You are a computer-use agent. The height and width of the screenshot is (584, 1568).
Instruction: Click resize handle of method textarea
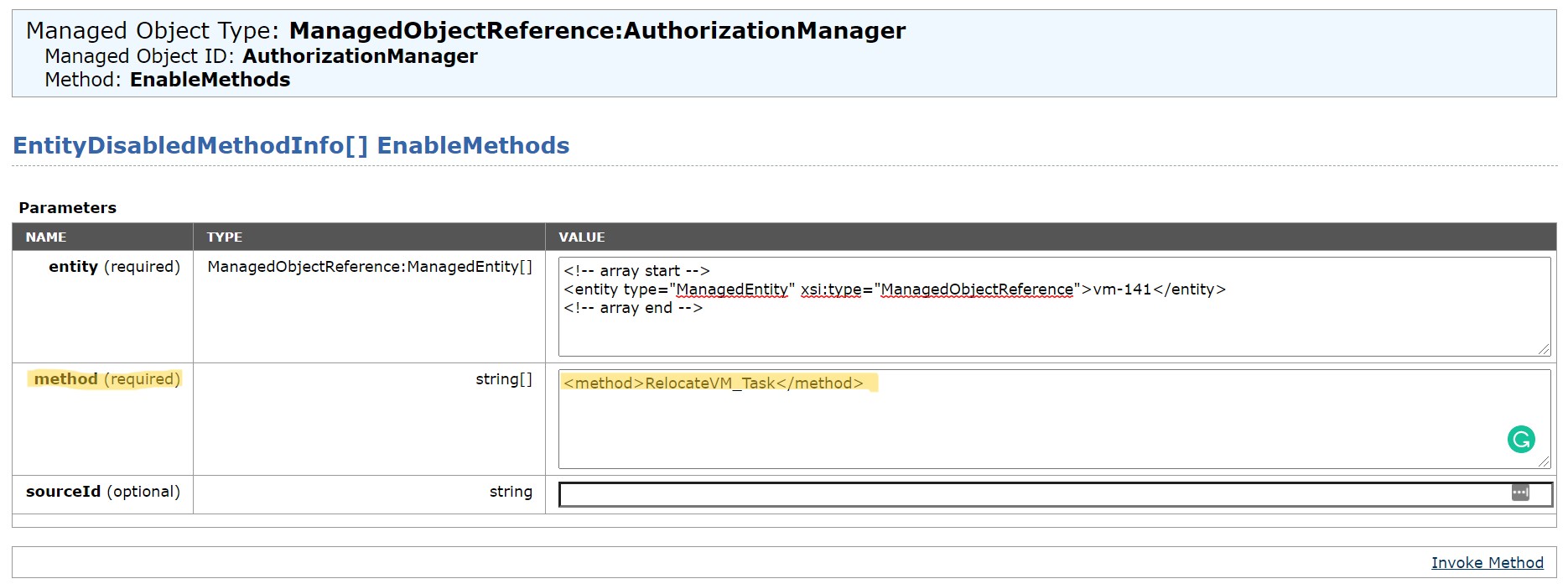click(x=1544, y=461)
